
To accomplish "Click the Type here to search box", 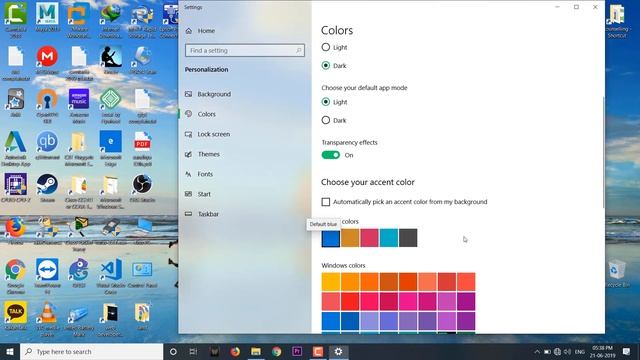I will [91, 351].
